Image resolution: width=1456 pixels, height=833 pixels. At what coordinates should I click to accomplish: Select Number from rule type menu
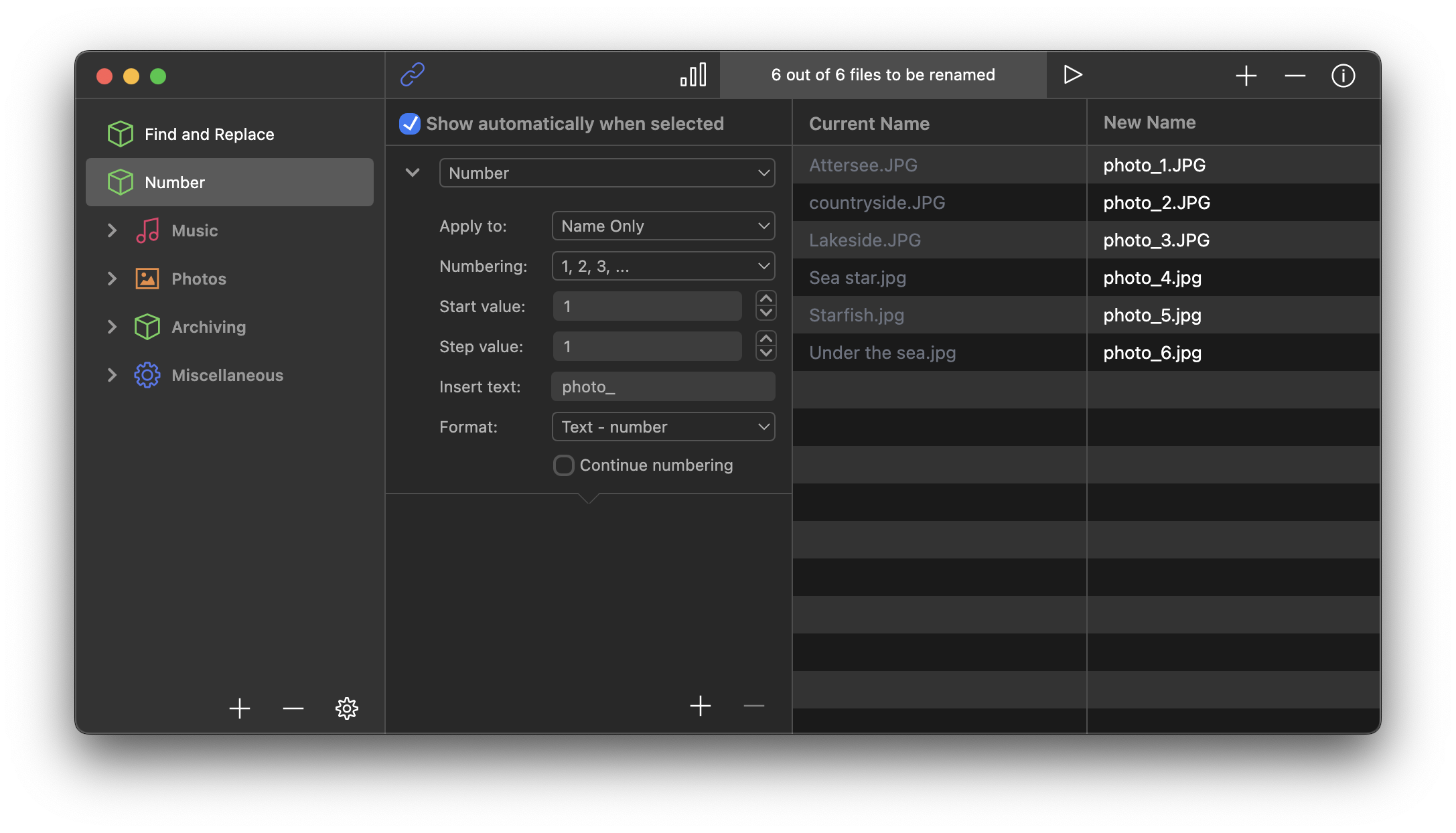(x=608, y=172)
